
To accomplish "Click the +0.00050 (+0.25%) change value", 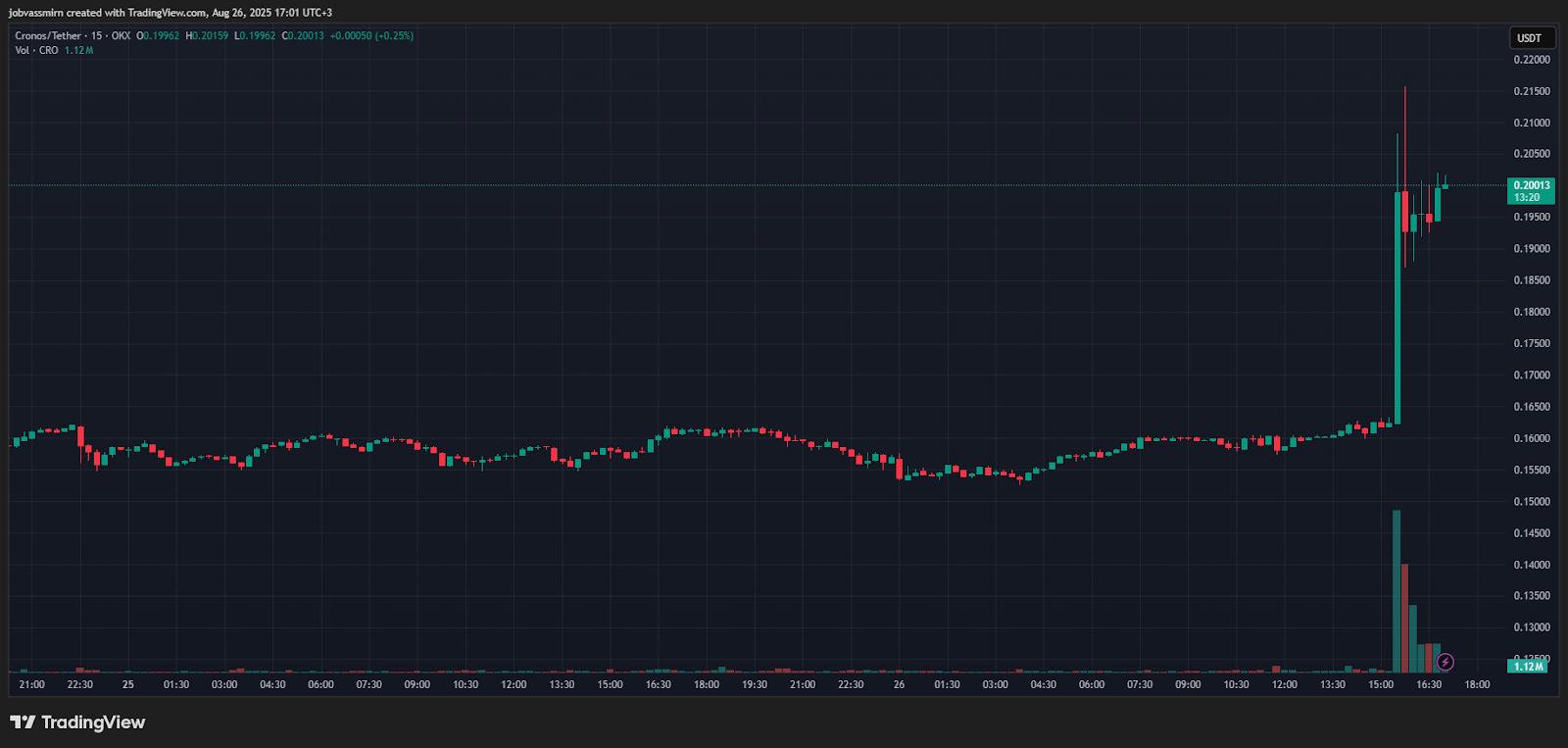I will 371,36.
